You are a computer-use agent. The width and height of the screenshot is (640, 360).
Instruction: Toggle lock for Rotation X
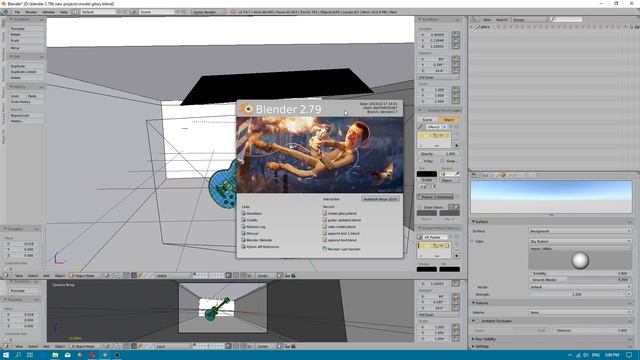456,59
